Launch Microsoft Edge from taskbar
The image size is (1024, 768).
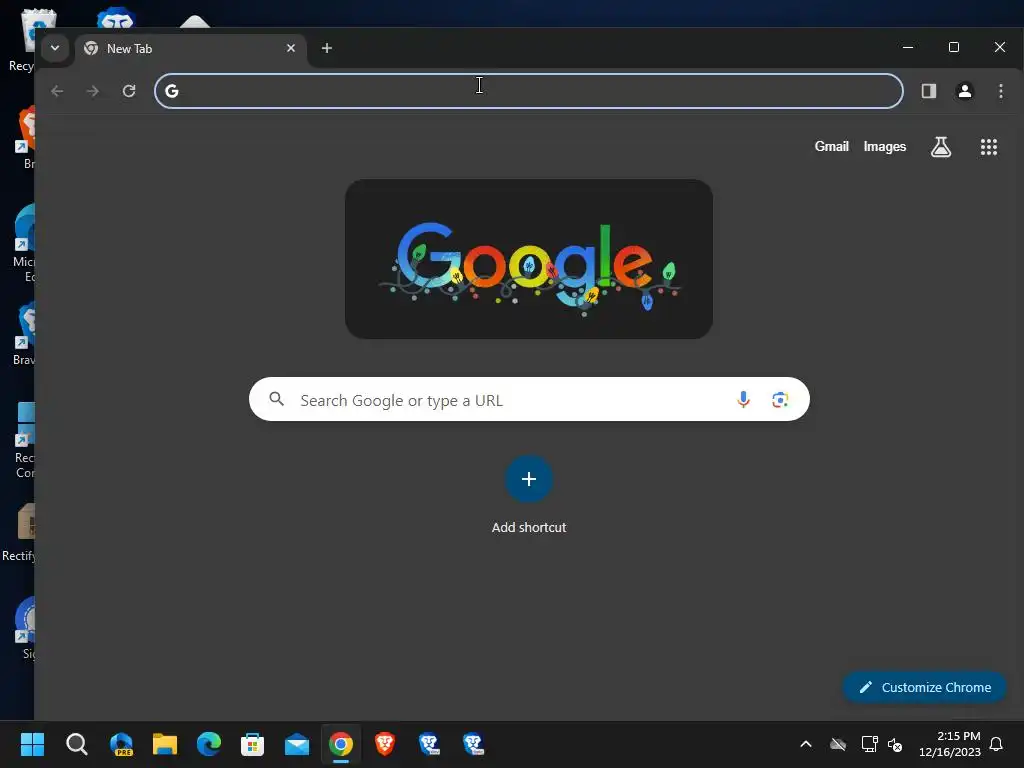(x=209, y=744)
